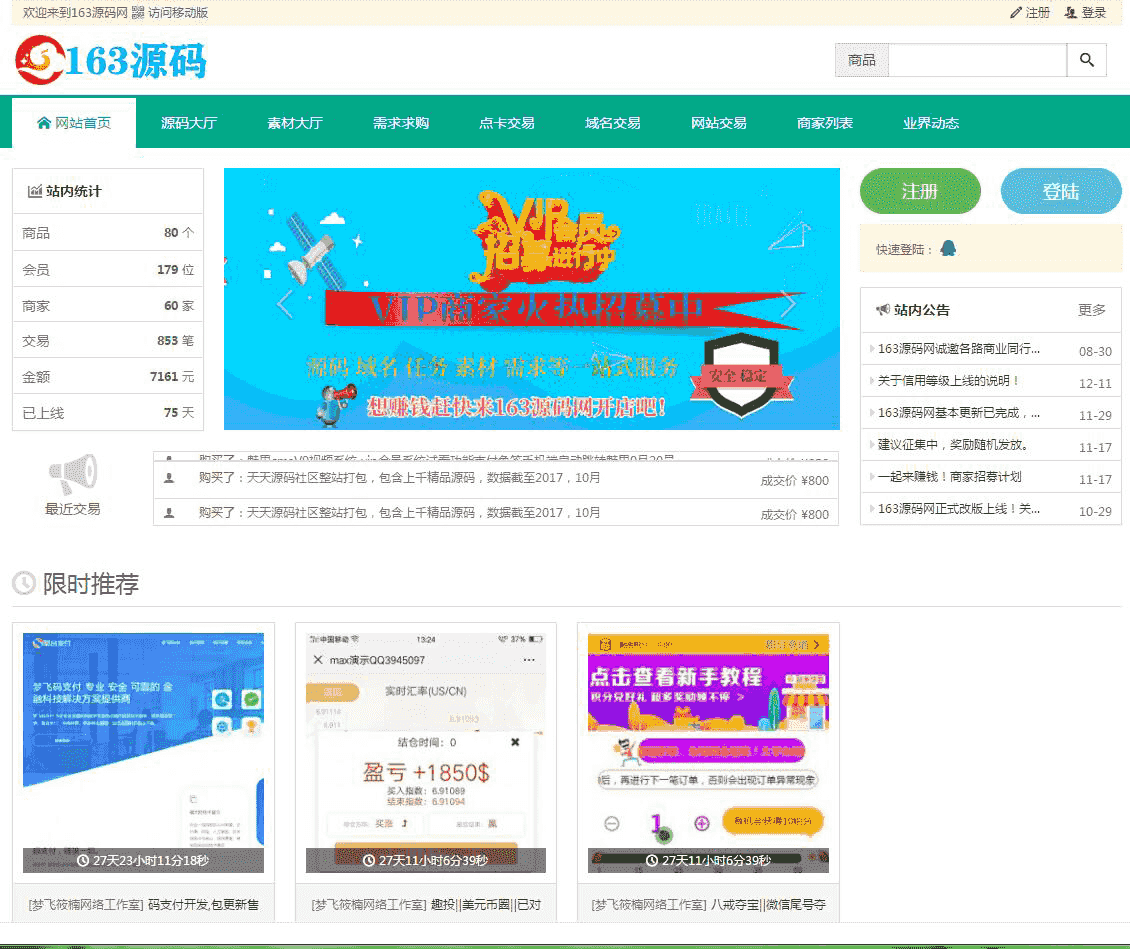The width and height of the screenshot is (1130, 949).
Task: Open the 域名交易 section
Action: tap(612, 122)
